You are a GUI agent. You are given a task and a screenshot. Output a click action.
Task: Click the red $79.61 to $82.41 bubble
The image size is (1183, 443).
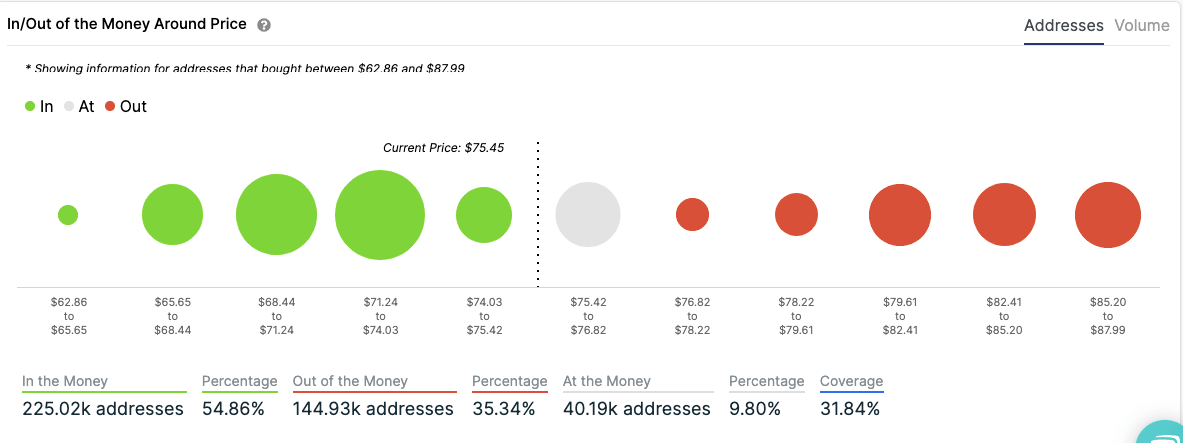(x=900, y=215)
